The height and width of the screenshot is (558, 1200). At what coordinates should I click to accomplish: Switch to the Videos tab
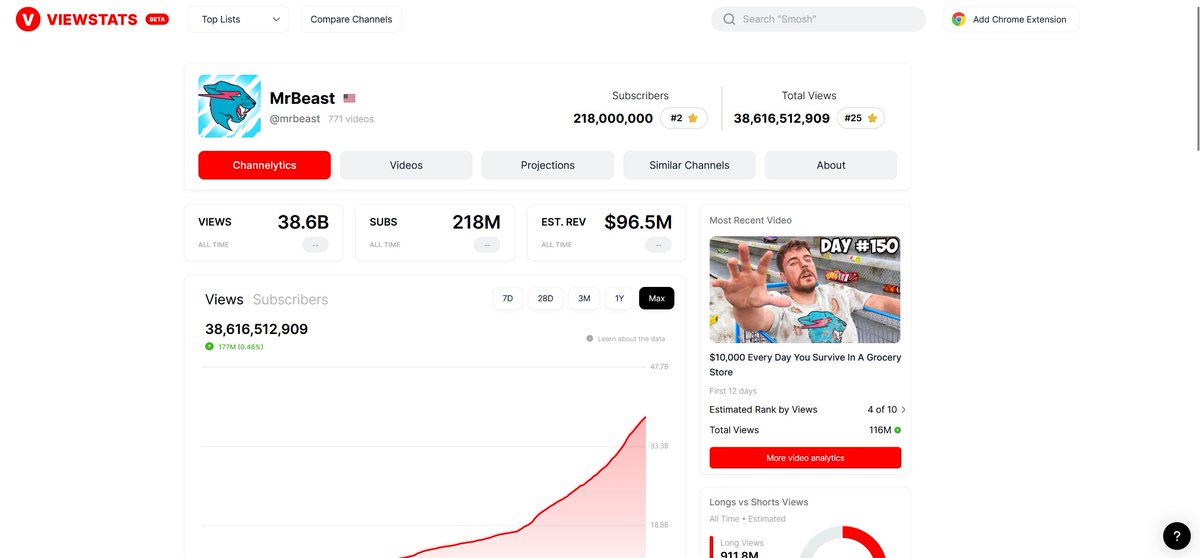406,165
